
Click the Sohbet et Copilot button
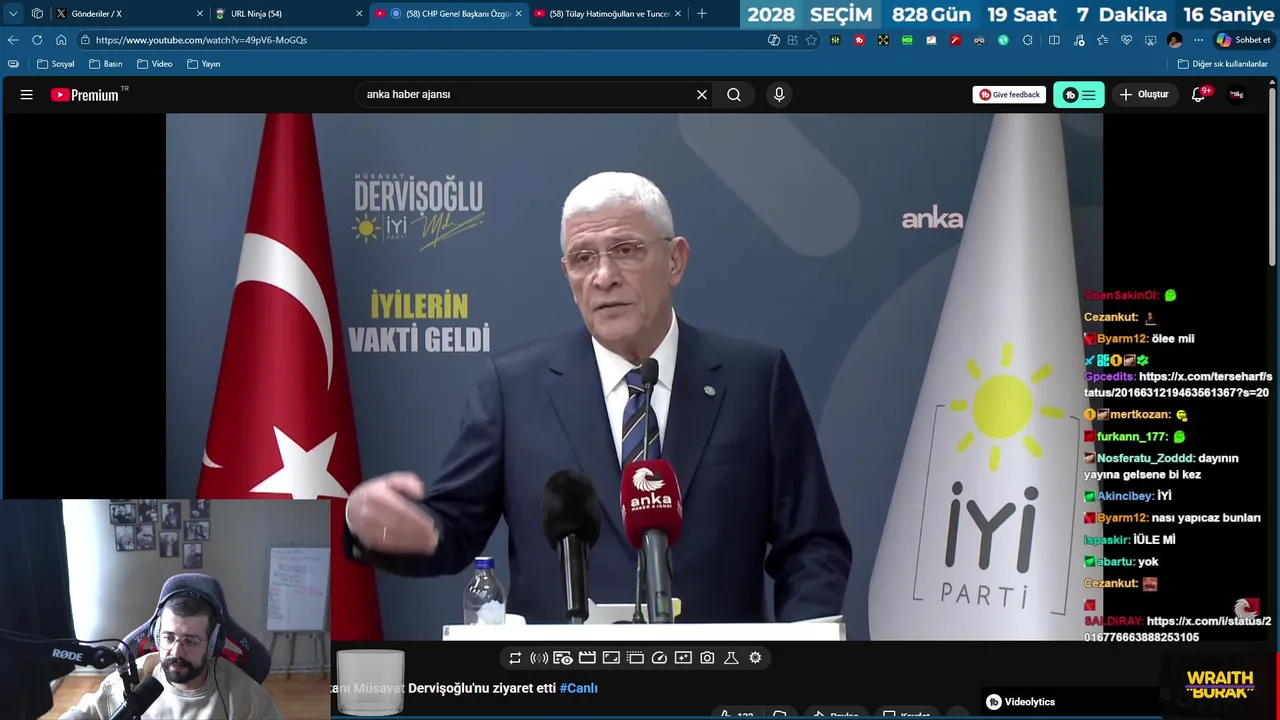pyautogui.click(x=1244, y=40)
